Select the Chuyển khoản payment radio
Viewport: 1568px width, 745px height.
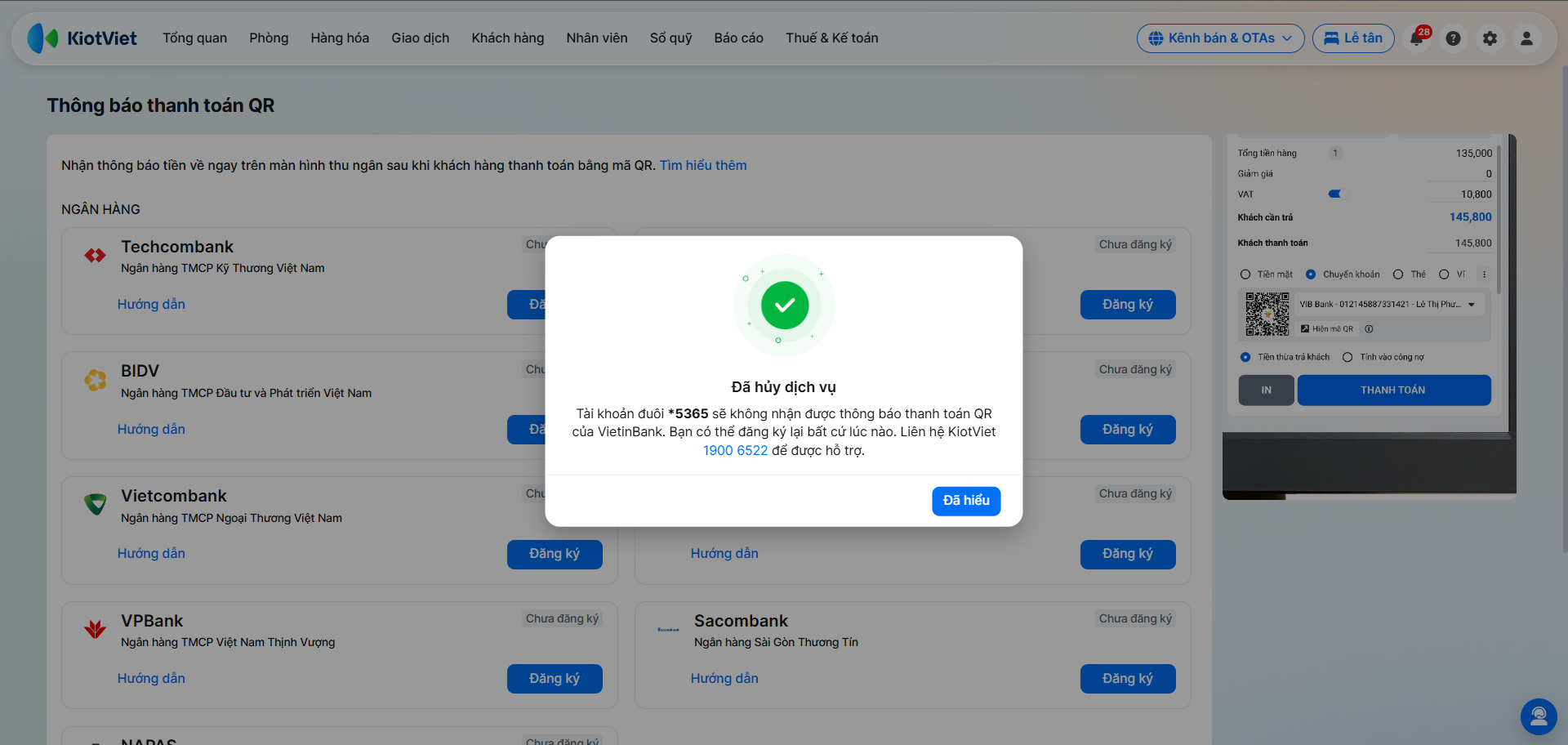tap(1311, 274)
